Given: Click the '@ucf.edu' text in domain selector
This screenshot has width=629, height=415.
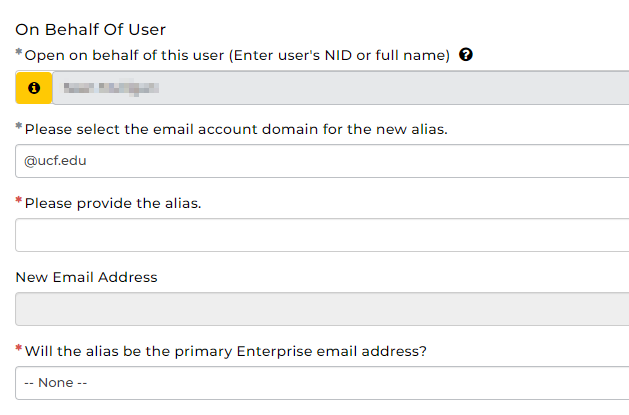Looking at the screenshot, I should tap(55, 161).
